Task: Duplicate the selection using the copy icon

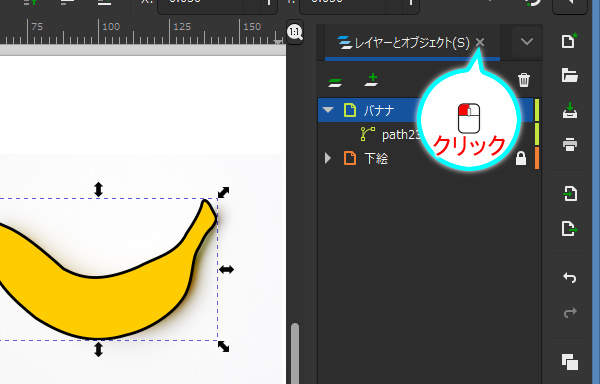Action: 570,362
